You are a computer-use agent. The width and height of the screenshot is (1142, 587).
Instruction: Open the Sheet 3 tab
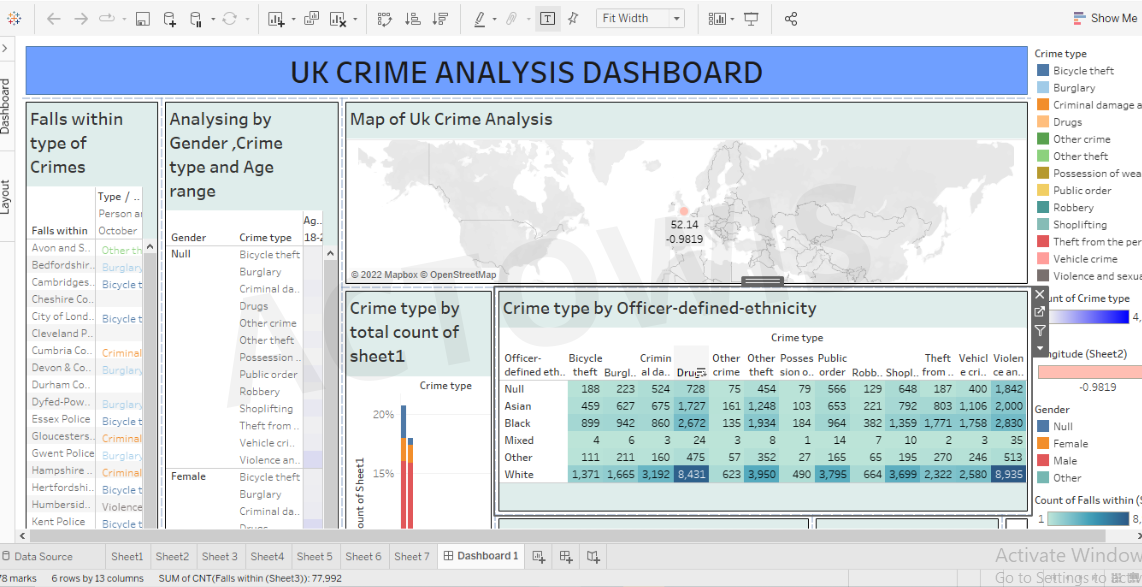[220, 556]
